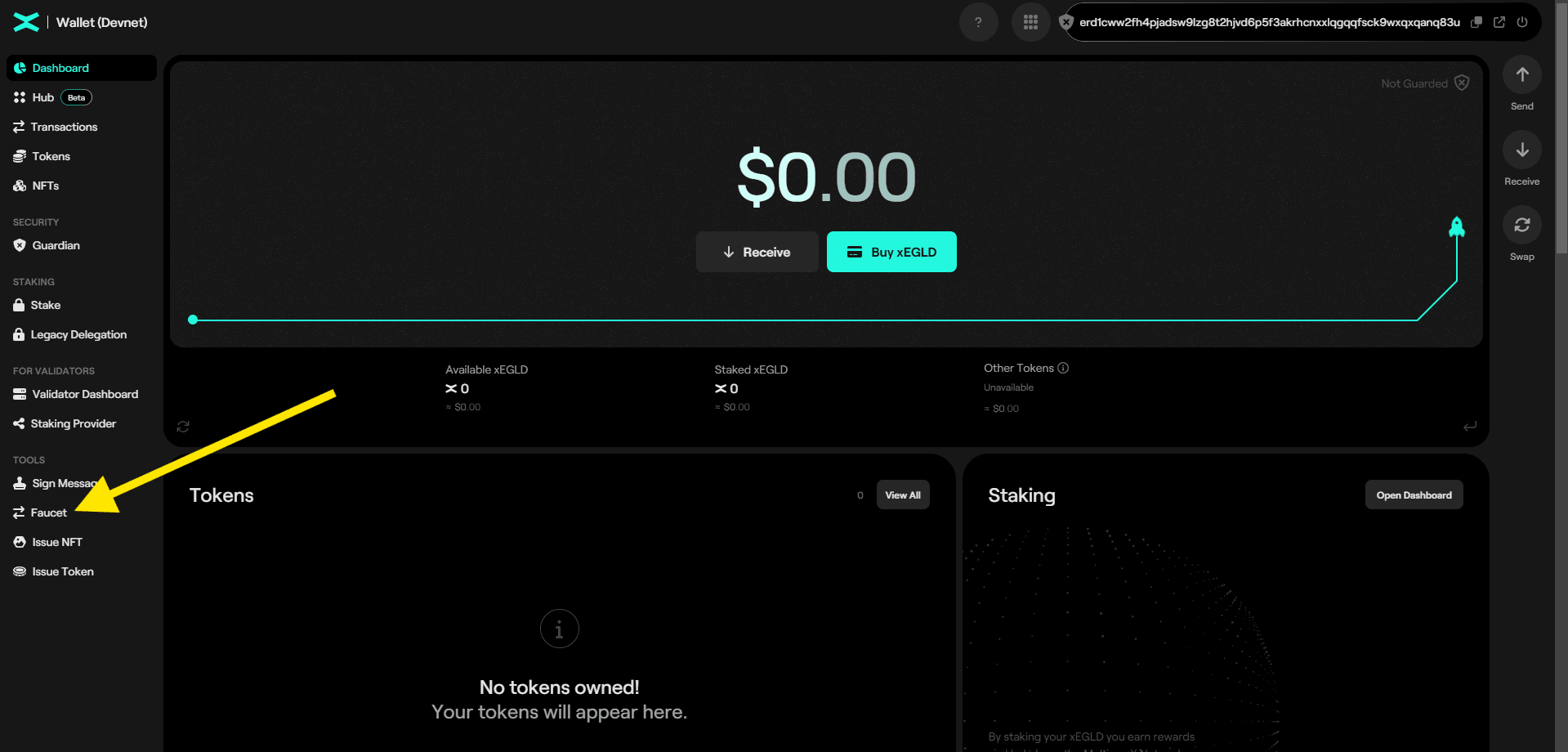The width and height of the screenshot is (1568, 752).
Task: Click the Other Tokens info icon
Action: (x=1063, y=368)
